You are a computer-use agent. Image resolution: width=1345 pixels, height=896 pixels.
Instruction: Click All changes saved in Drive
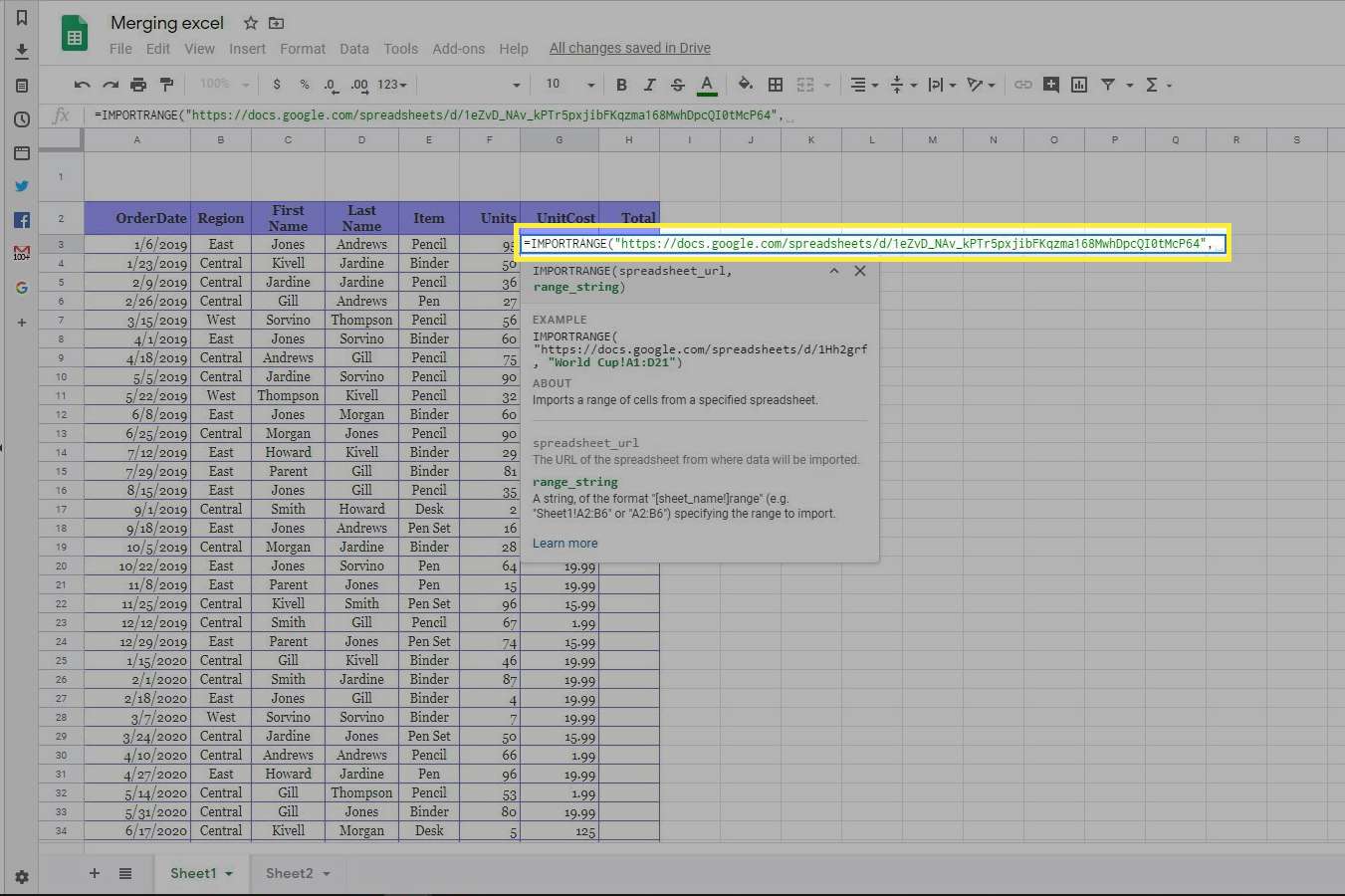[630, 48]
